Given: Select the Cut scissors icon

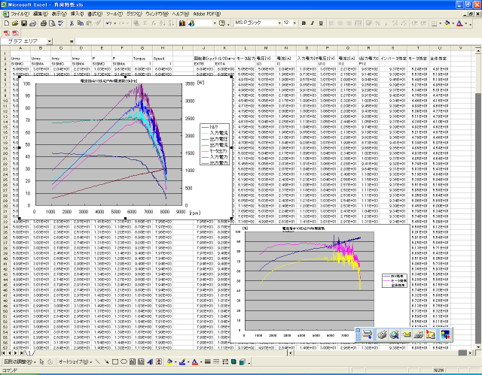Looking at the screenshot, I should (x=71, y=23).
